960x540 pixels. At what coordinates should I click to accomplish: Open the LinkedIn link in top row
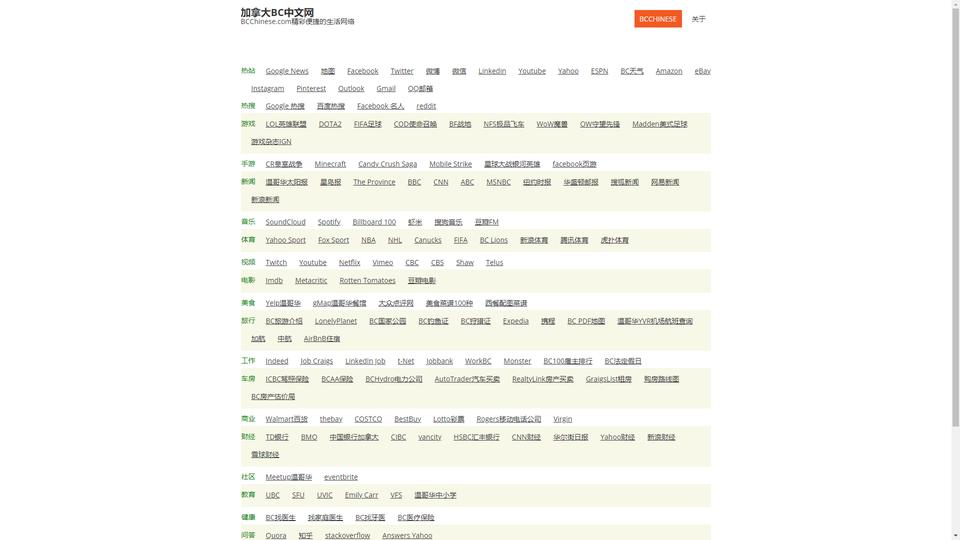coord(492,71)
